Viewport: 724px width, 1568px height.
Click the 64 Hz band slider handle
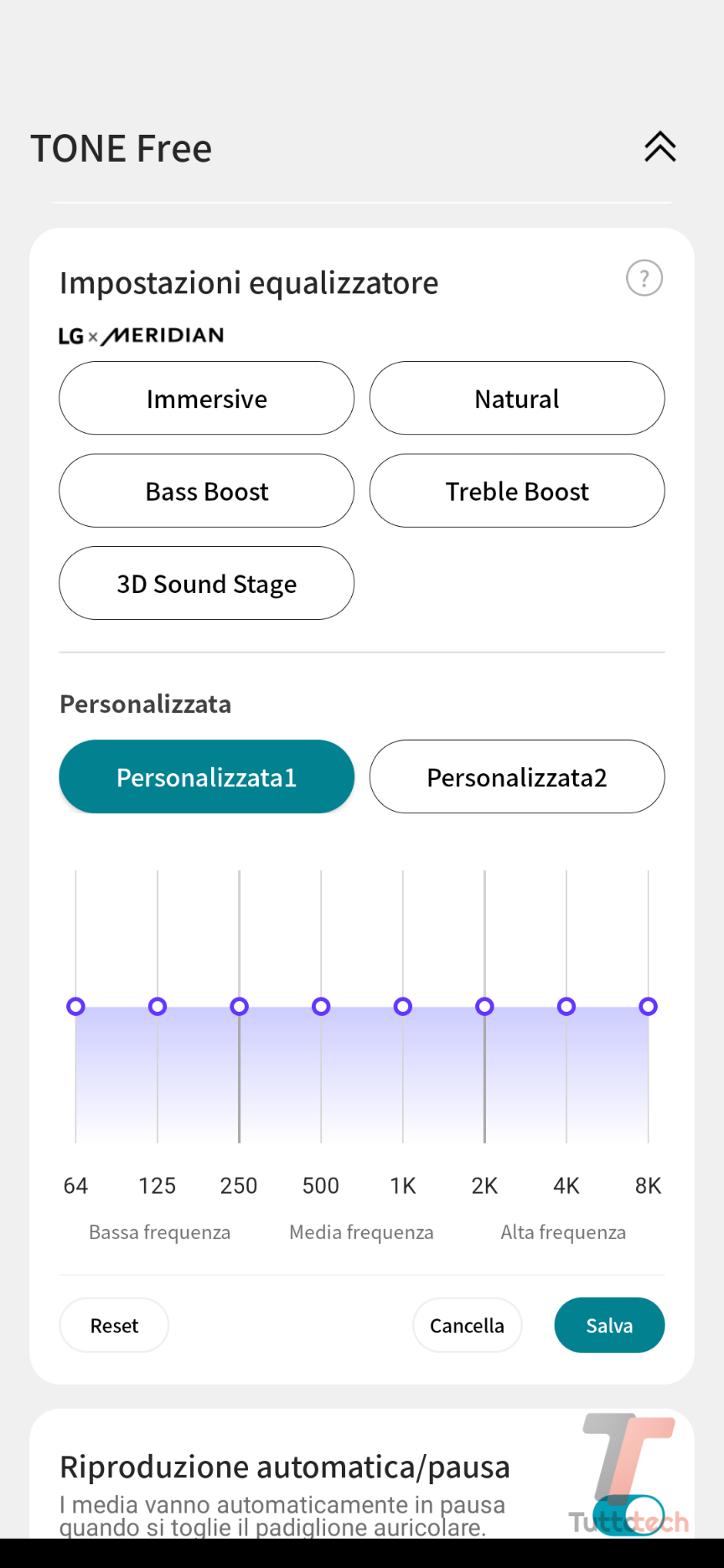[75, 1006]
